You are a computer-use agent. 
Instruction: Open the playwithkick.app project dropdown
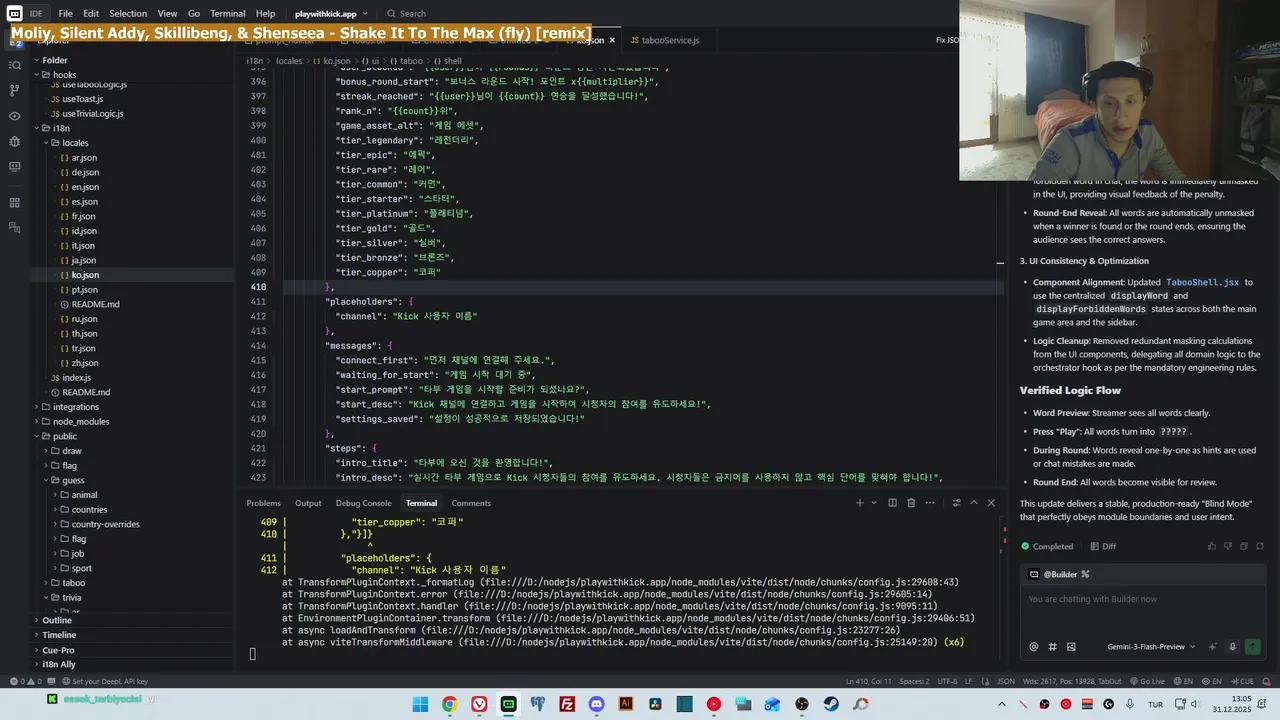[x=331, y=14]
